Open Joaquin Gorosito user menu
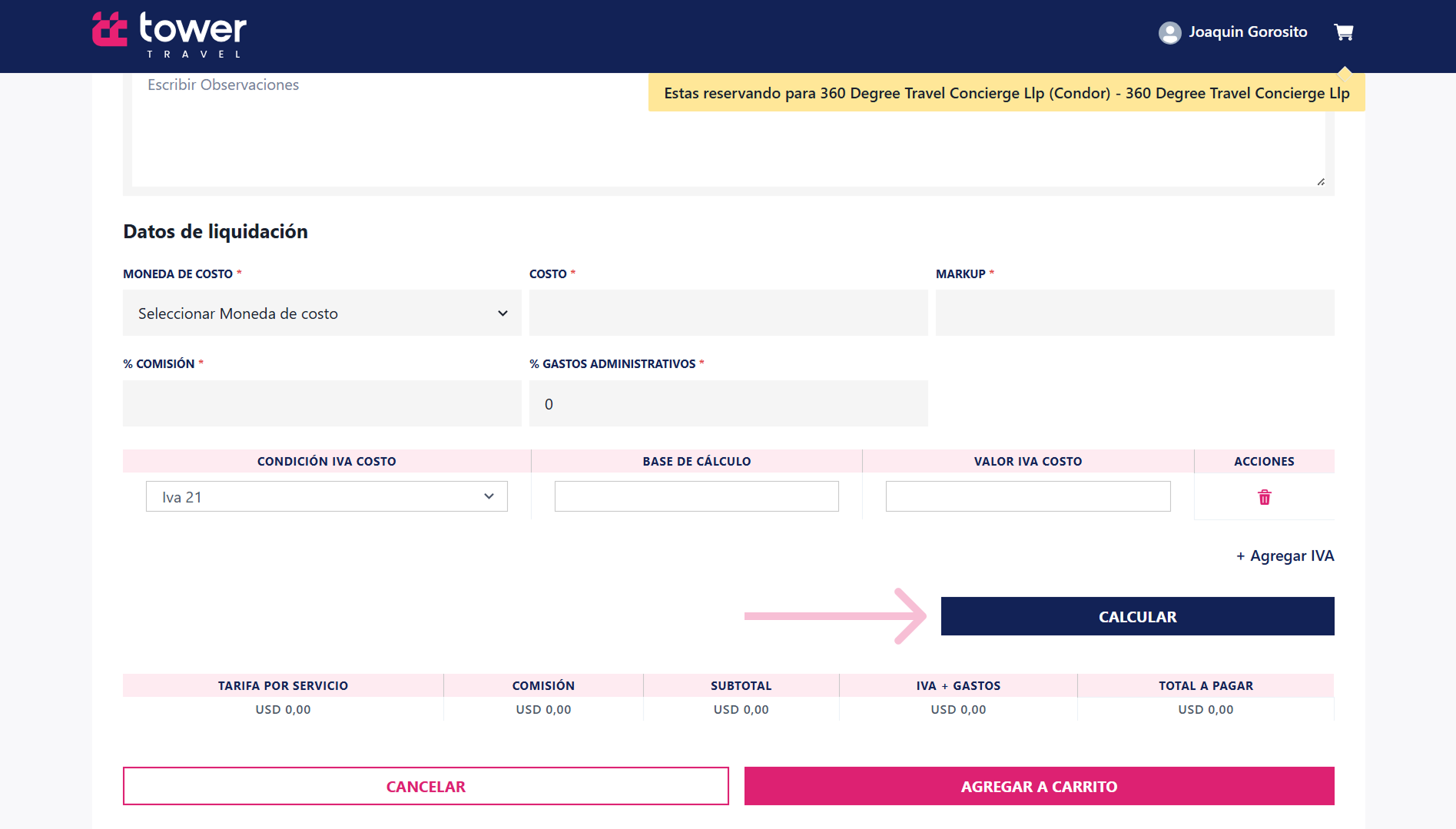This screenshot has height=829, width=1456. pyautogui.click(x=1247, y=32)
